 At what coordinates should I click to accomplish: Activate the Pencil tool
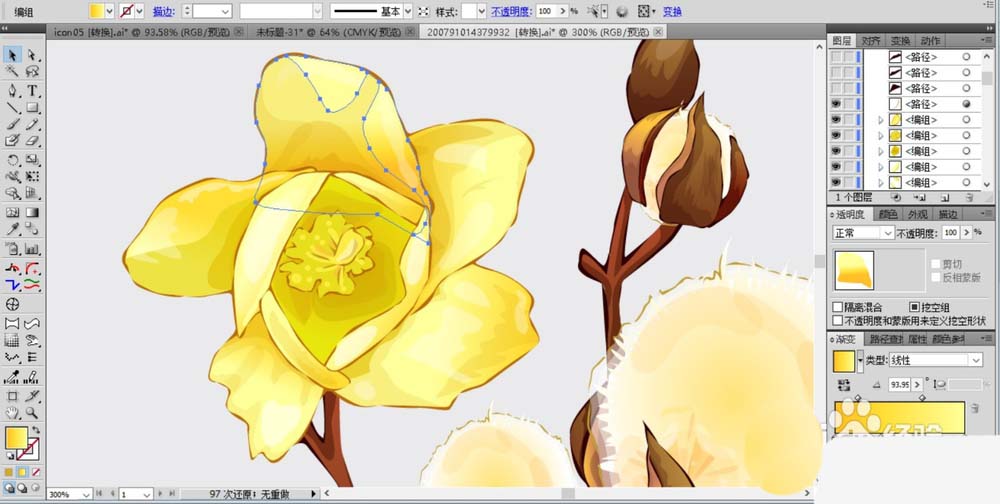[32, 124]
